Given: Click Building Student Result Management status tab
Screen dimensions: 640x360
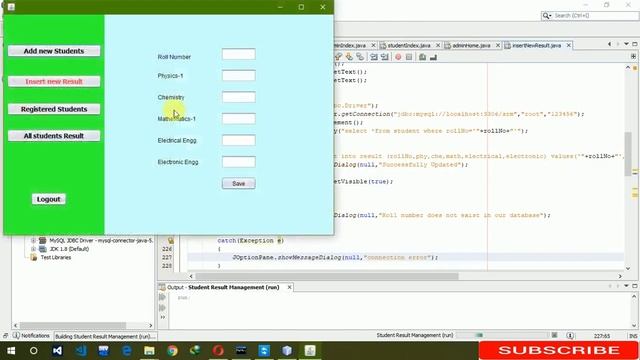Looking at the screenshot, I should click(105, 336).
